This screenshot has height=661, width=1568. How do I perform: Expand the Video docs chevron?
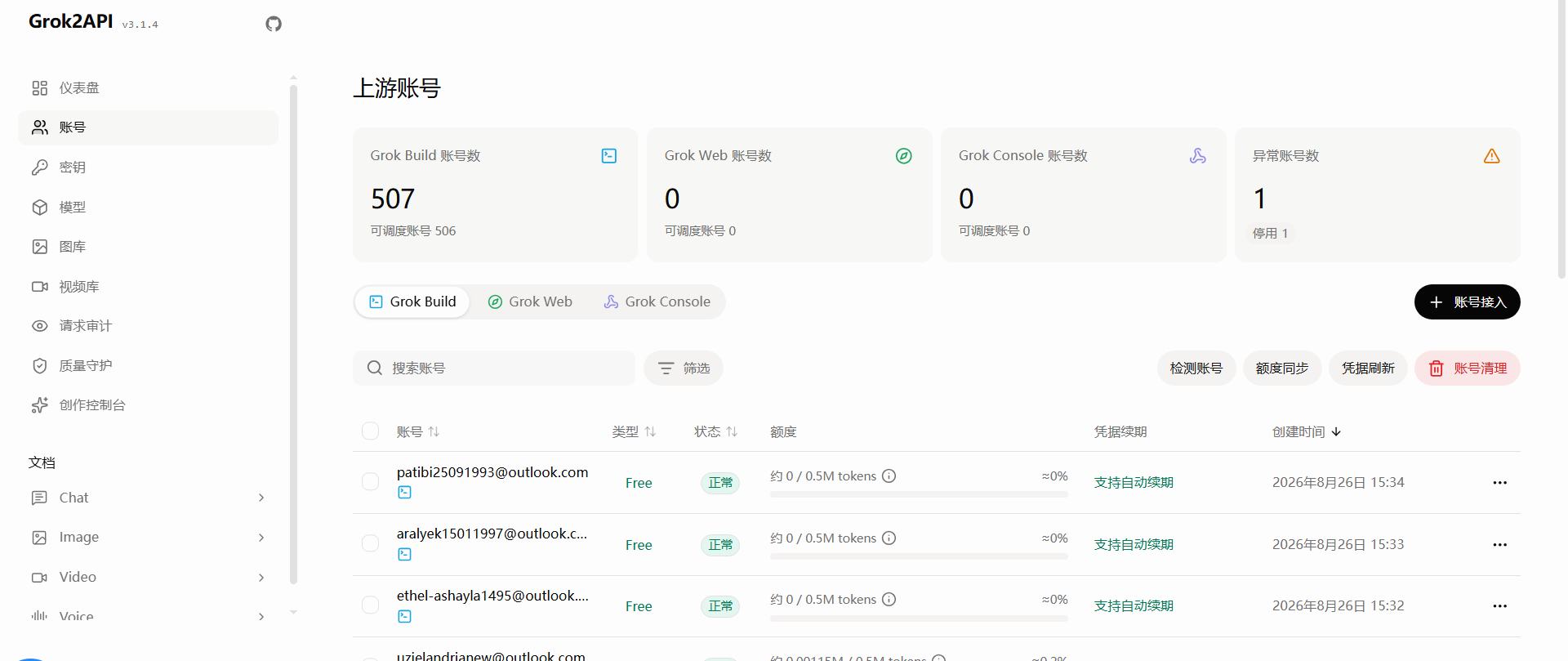pyautogui.click(x=261, y=578)
